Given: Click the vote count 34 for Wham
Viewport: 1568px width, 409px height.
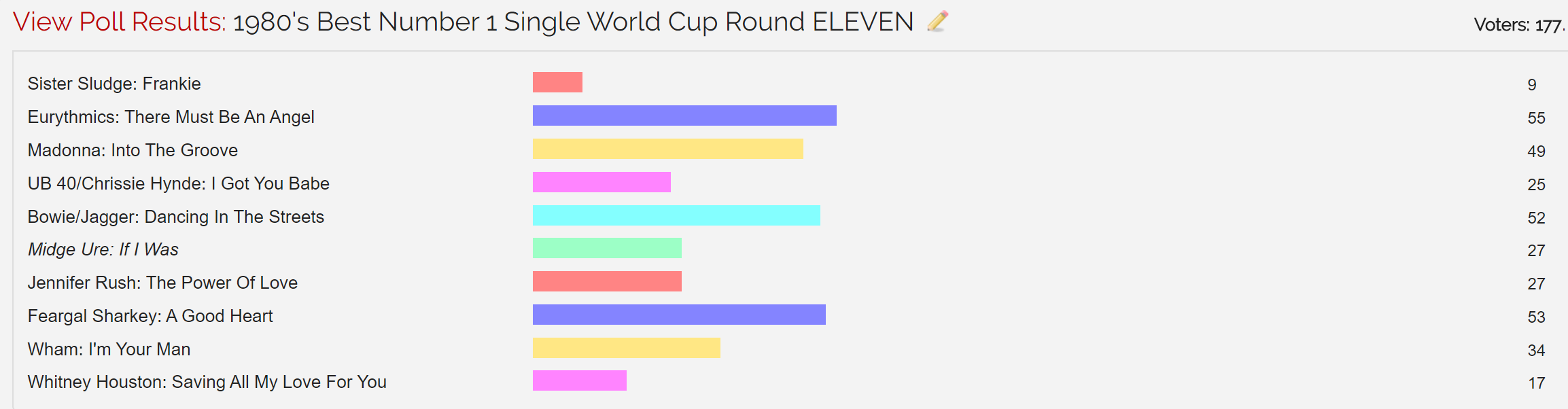Looking at the screenshot, I should [1536, 351].
